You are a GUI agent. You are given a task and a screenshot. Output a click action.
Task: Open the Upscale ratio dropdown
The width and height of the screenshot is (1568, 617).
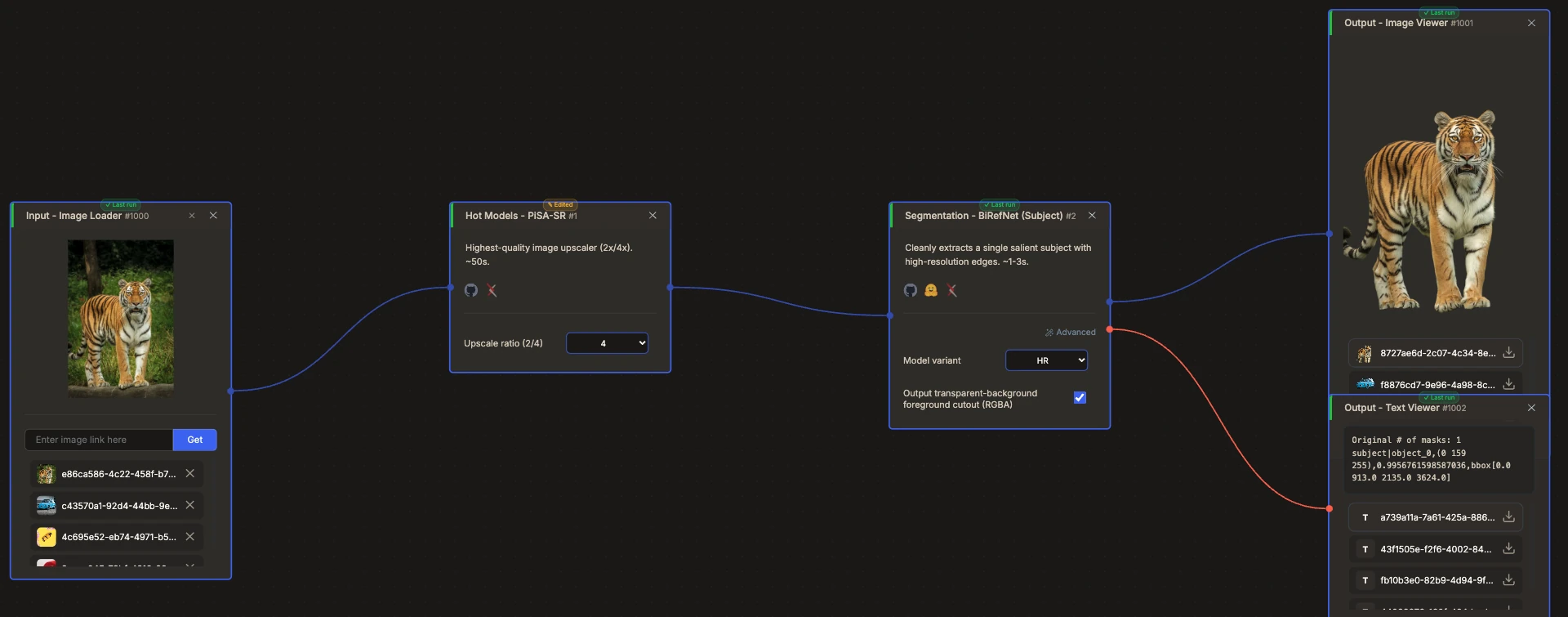(x=608, y=343)
